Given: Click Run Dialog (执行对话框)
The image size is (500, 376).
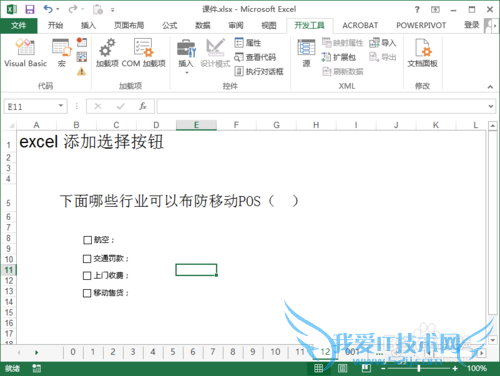Looking at the screenshot, I should pos(259,71).
